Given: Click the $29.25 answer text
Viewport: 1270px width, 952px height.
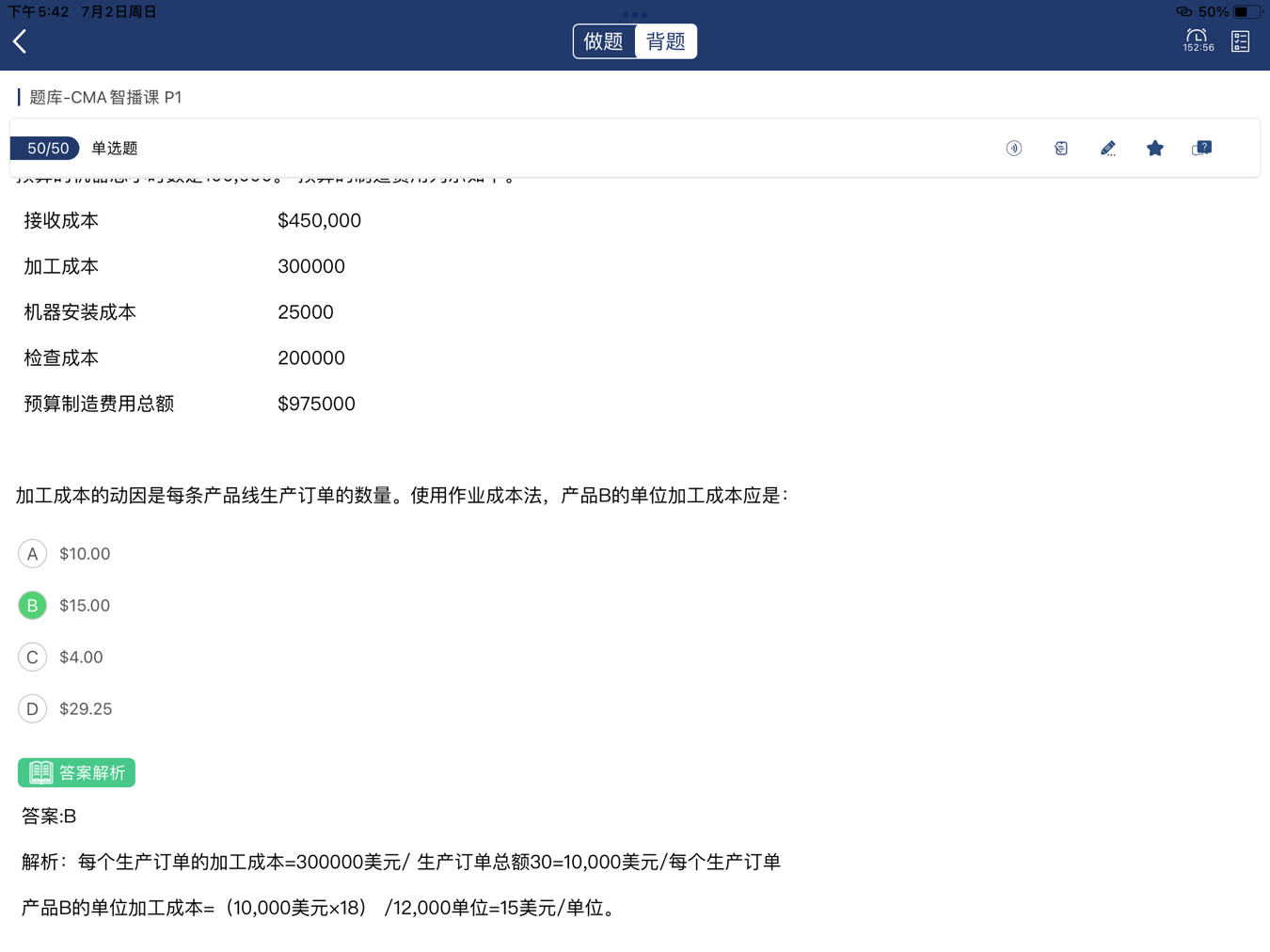Looking at the screenshot, I should tap(86, 709).
